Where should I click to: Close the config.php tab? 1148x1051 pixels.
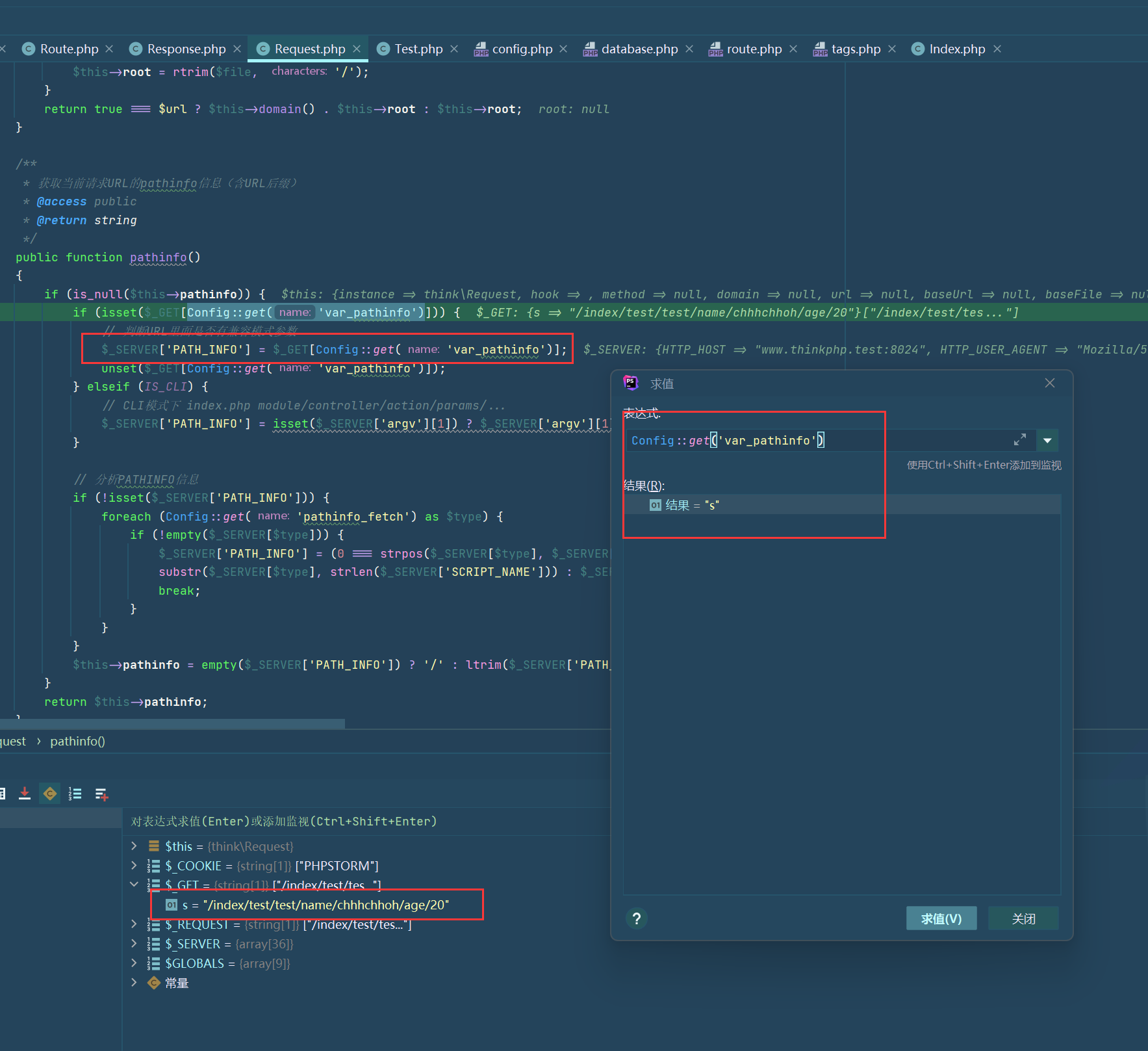pos(563,49)
